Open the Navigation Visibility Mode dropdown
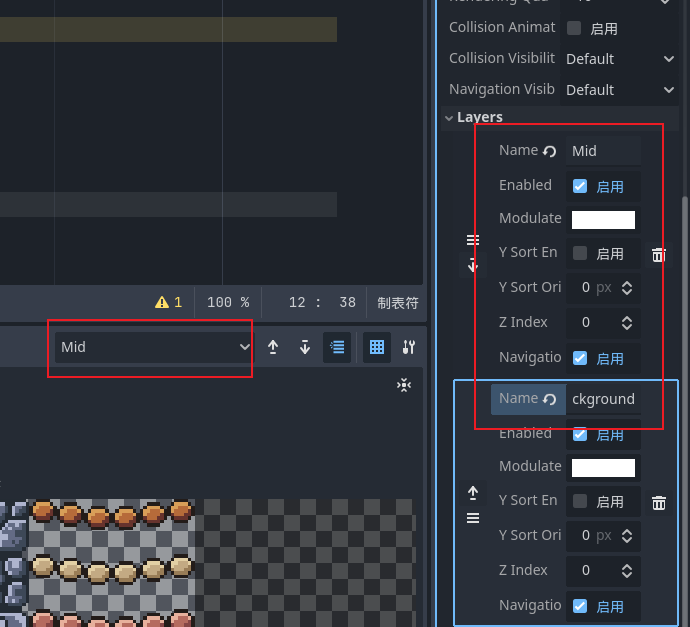Viewport: 690px width, 627px height. 620,90
